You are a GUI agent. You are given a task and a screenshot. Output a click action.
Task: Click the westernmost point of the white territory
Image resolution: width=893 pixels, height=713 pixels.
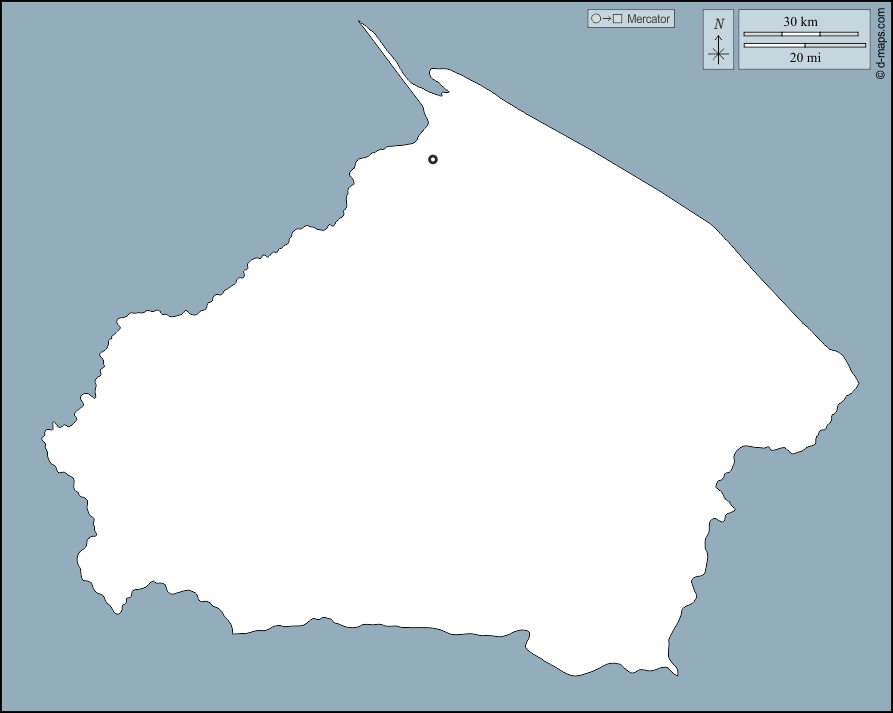tap(44, 437)
